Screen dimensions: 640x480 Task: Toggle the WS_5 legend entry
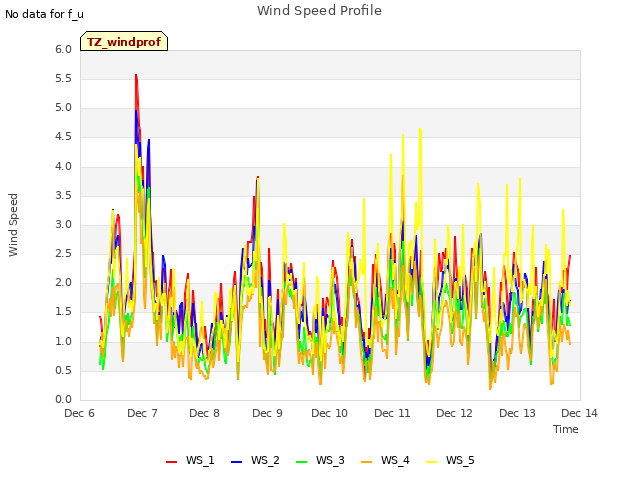450,461
